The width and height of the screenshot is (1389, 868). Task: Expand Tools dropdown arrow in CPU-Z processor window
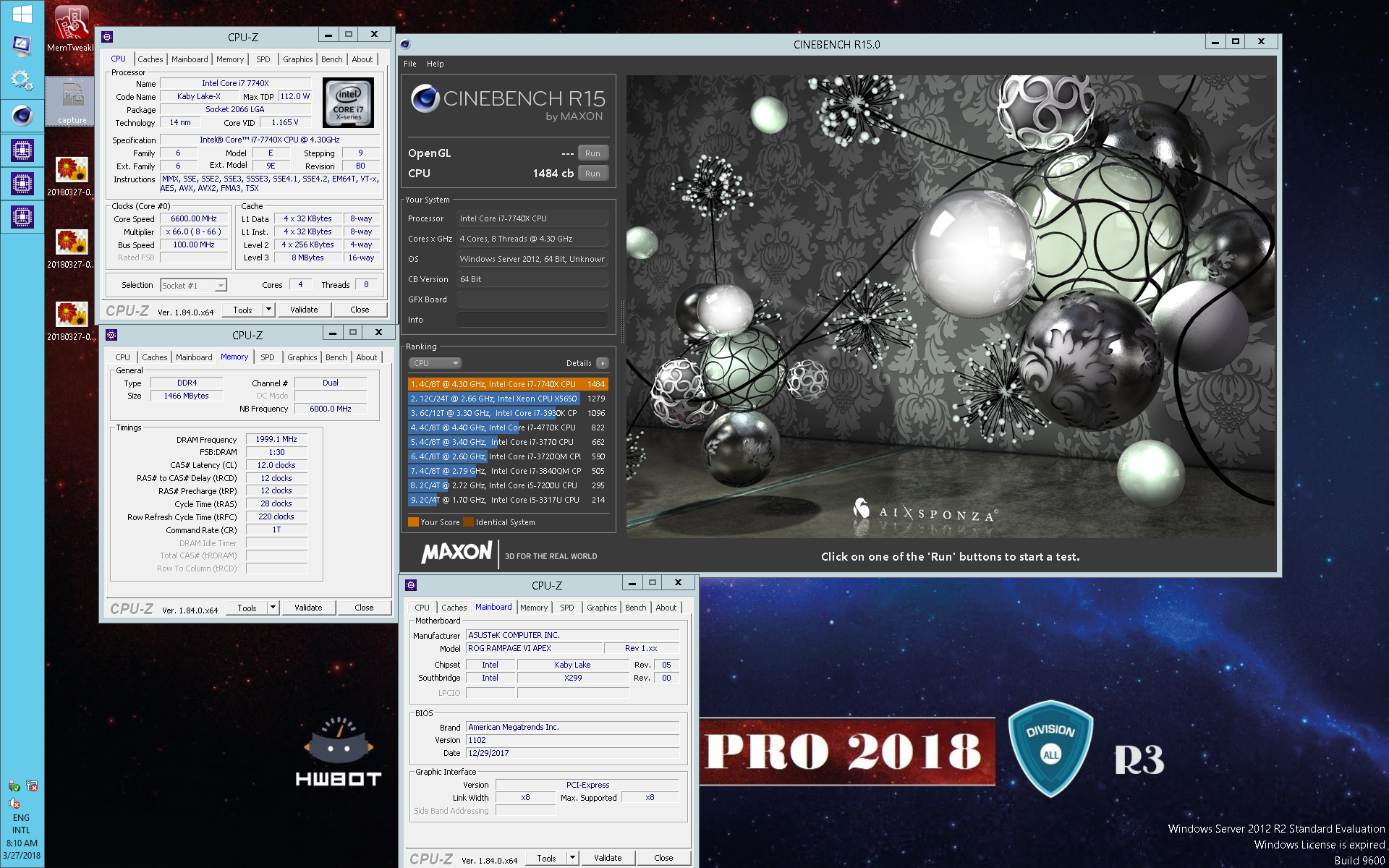[268, 310]
